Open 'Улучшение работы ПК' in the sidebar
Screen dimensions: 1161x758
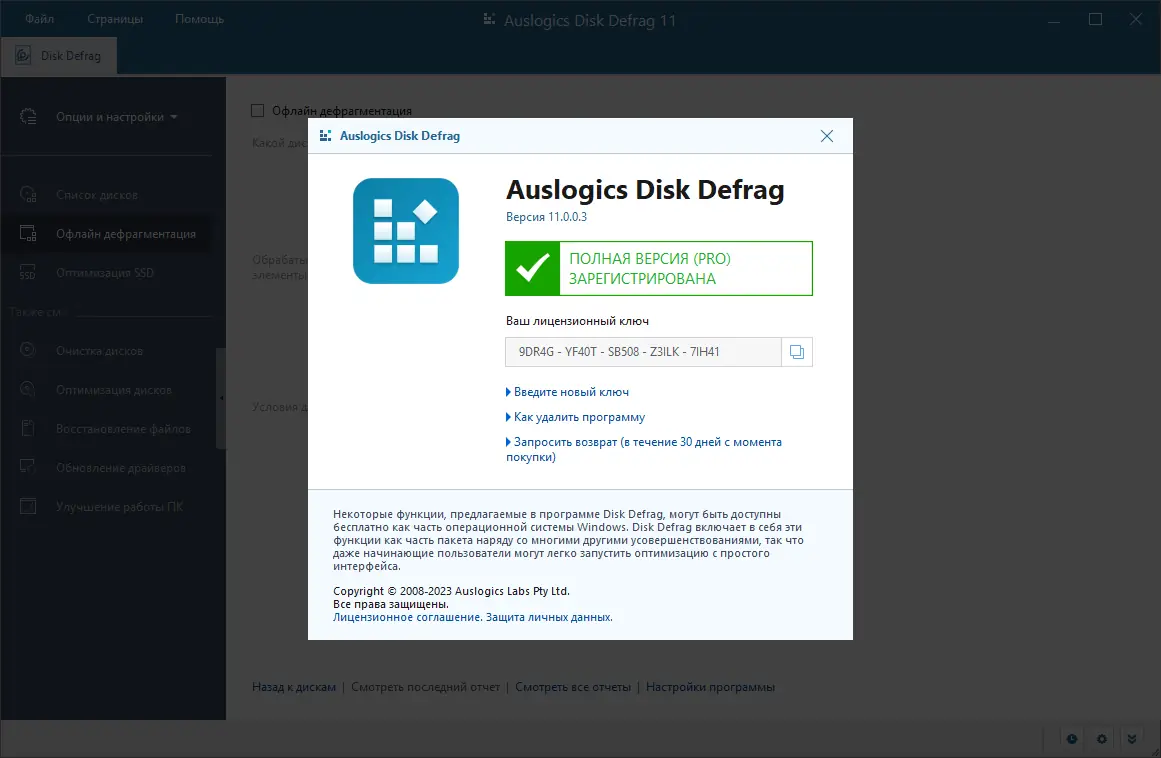[x=119, y=507]
